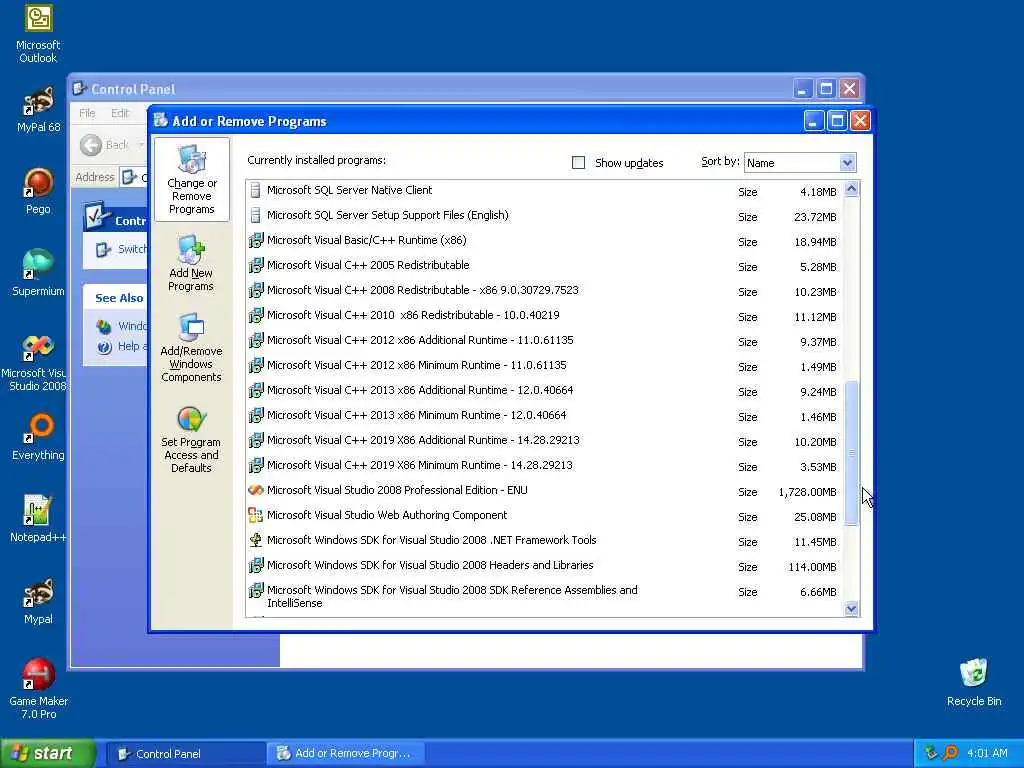The width and height of the screenshot is (1024, 768).
Task: Select Visual C++ 2013 x86 Additional Runtime
Action: [x=546, y=391]
